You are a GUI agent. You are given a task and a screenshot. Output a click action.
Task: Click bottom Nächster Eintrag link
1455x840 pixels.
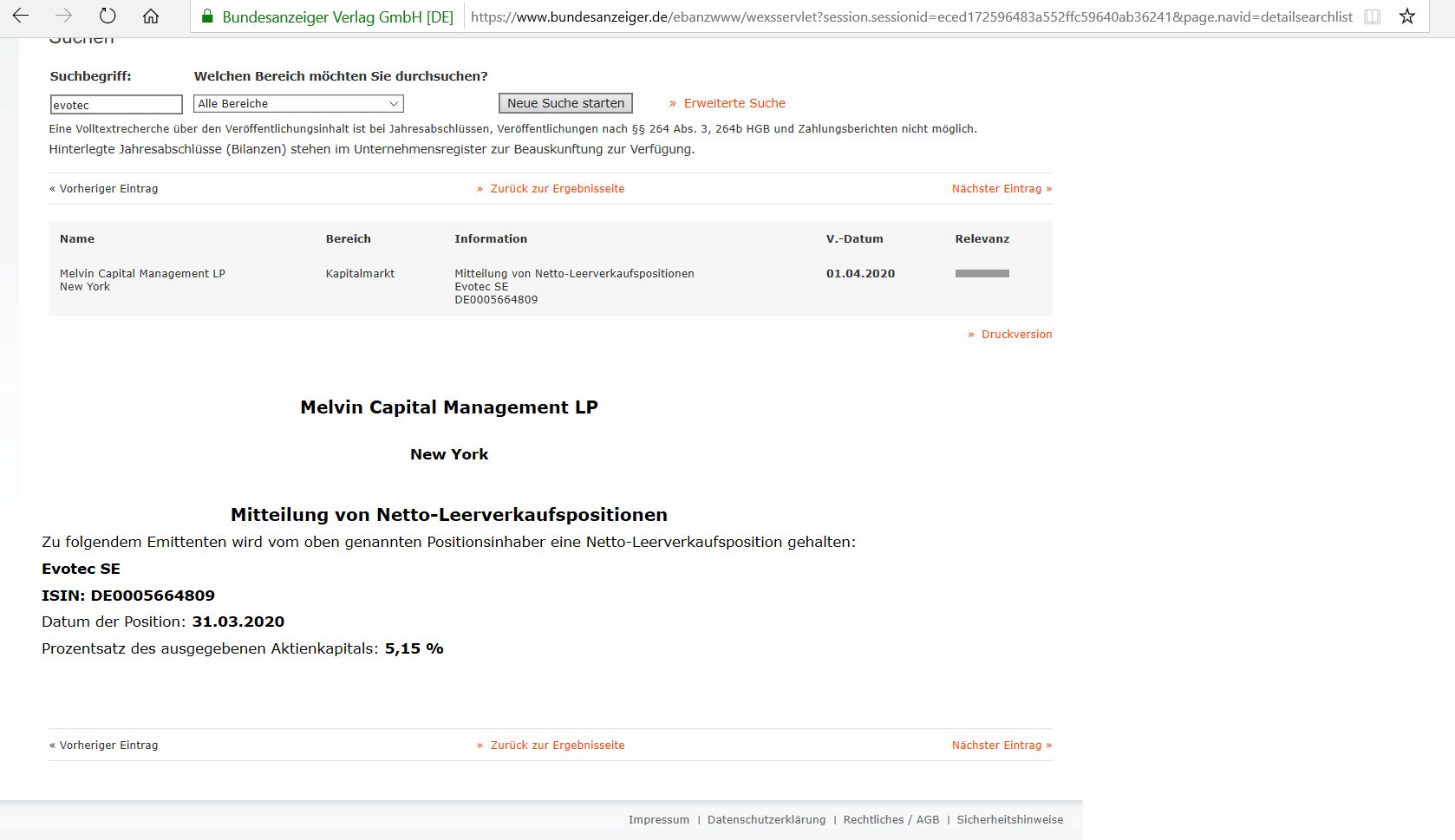pos(1002,745)
